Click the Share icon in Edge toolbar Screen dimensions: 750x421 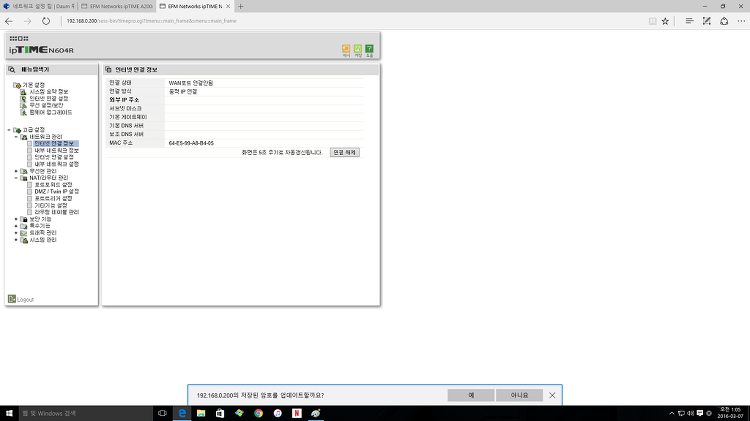coord(724,21)
